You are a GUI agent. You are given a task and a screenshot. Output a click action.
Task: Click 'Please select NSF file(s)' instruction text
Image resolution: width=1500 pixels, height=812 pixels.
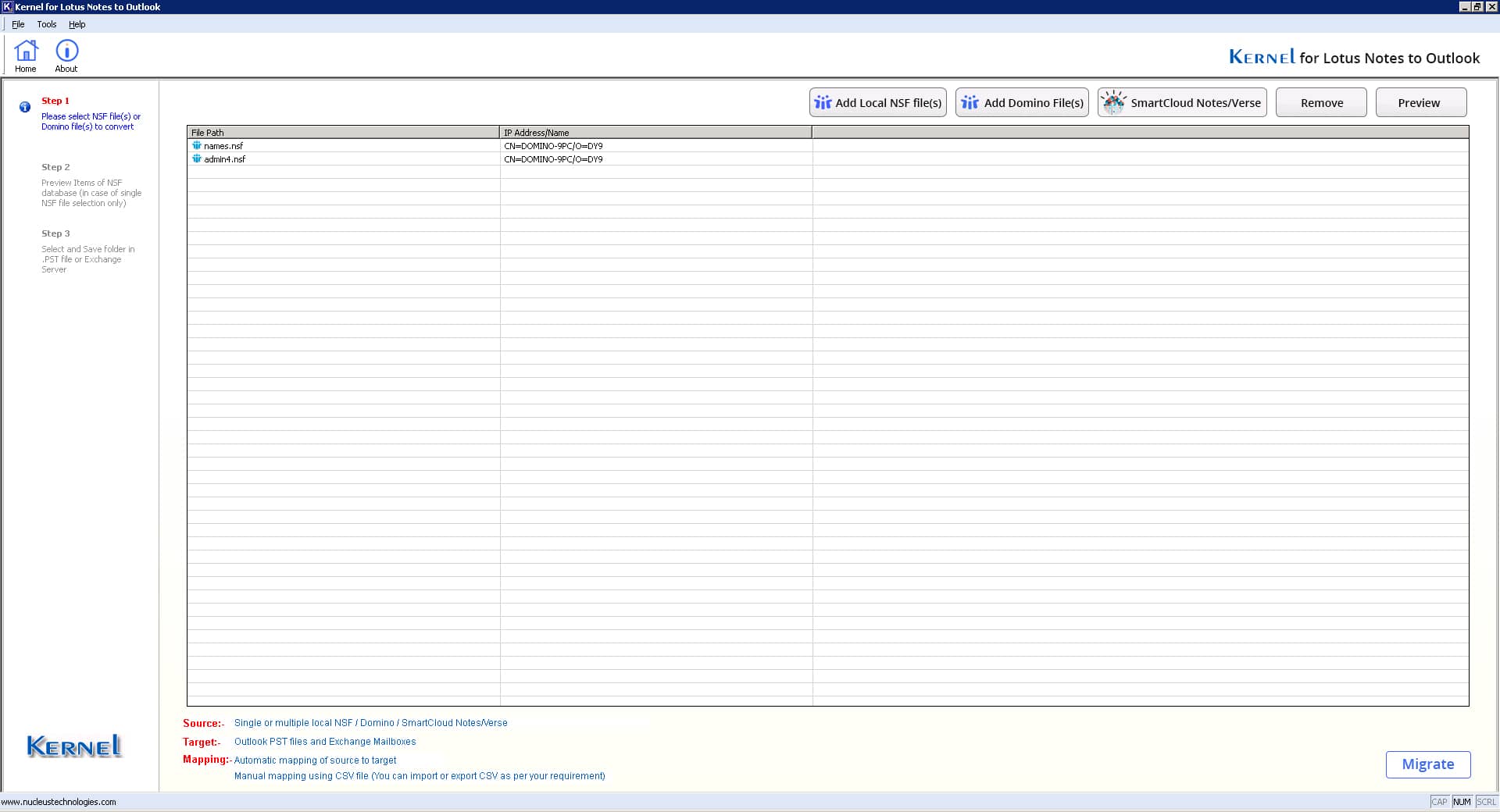point(91,121)
